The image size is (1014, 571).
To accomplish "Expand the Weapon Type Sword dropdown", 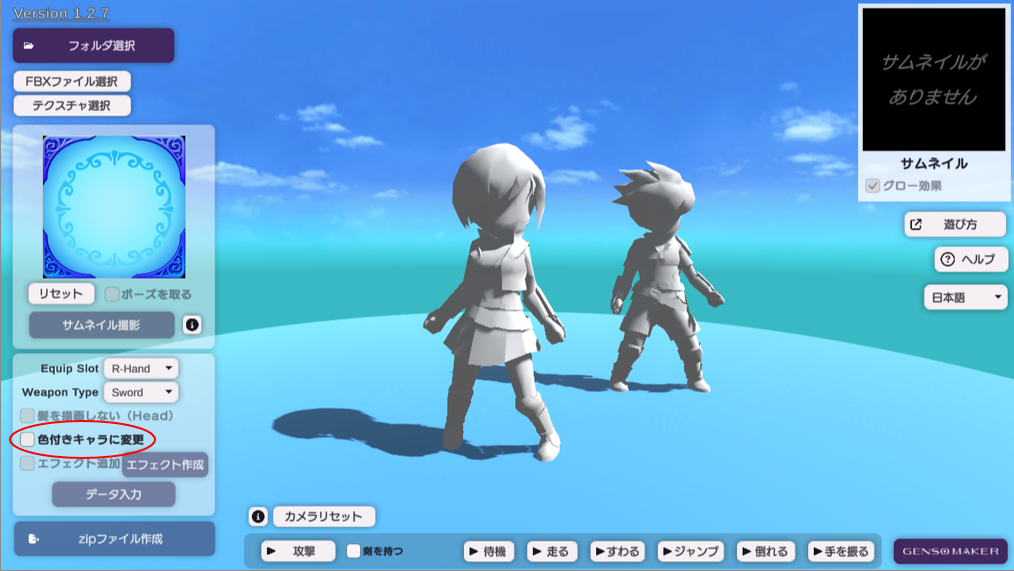I will [x=141, y=393].
